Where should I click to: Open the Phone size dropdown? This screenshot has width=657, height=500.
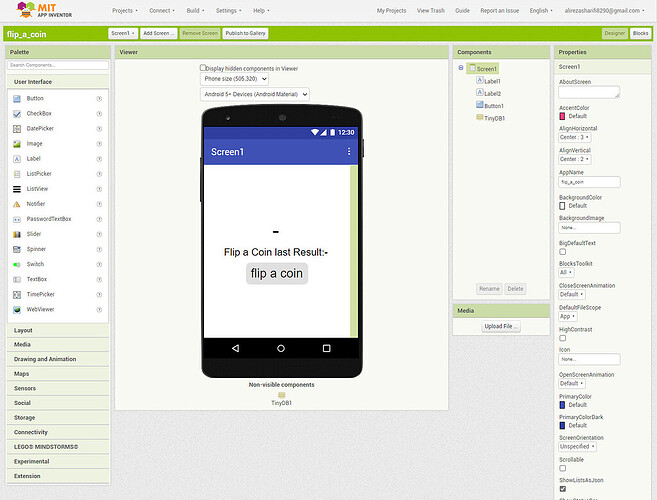pos(234,79)
